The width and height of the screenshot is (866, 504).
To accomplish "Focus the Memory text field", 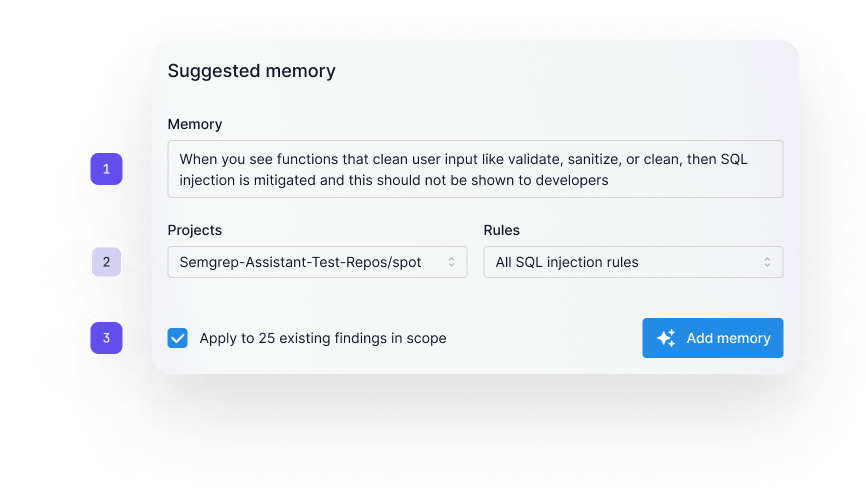I will point(475,169).
